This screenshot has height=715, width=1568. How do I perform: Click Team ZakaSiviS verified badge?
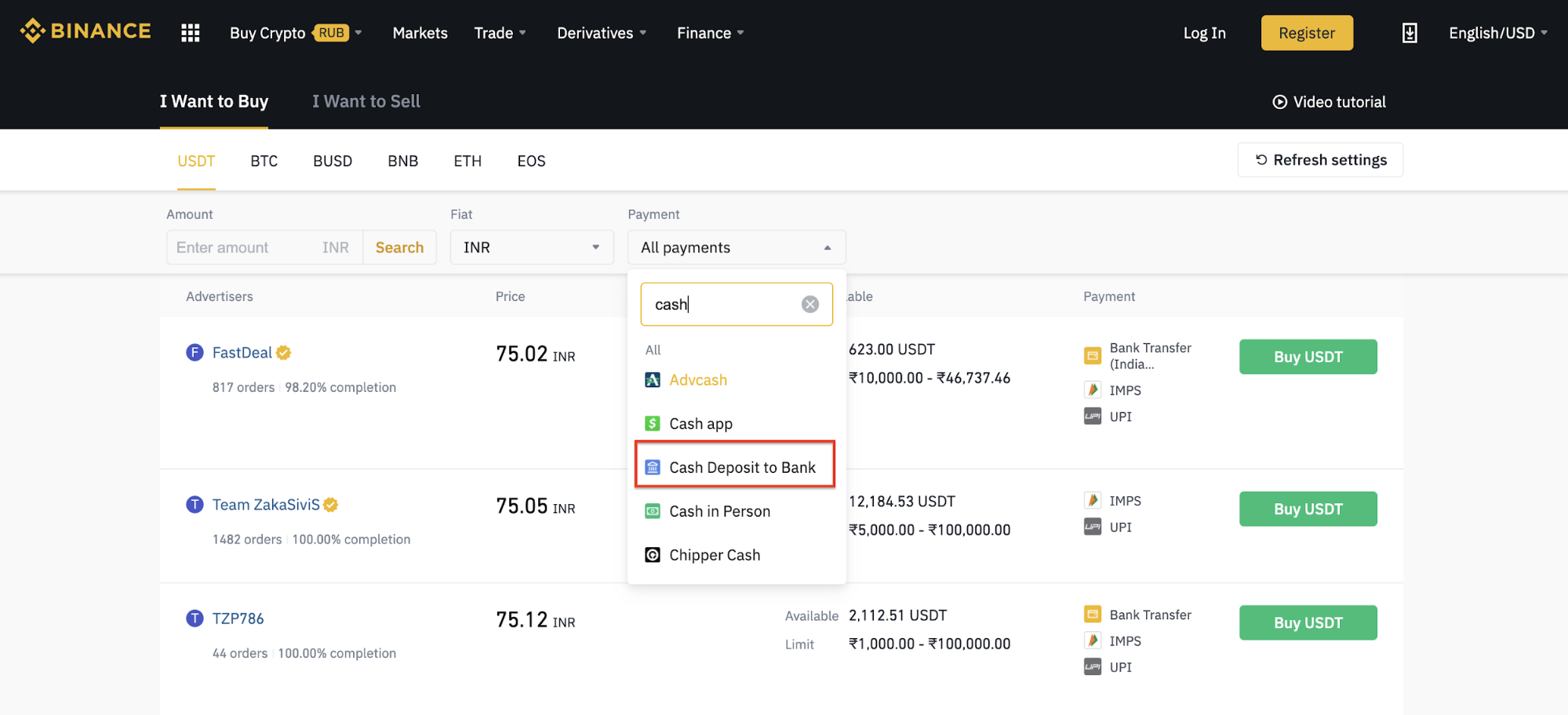[x=331, y=505]
